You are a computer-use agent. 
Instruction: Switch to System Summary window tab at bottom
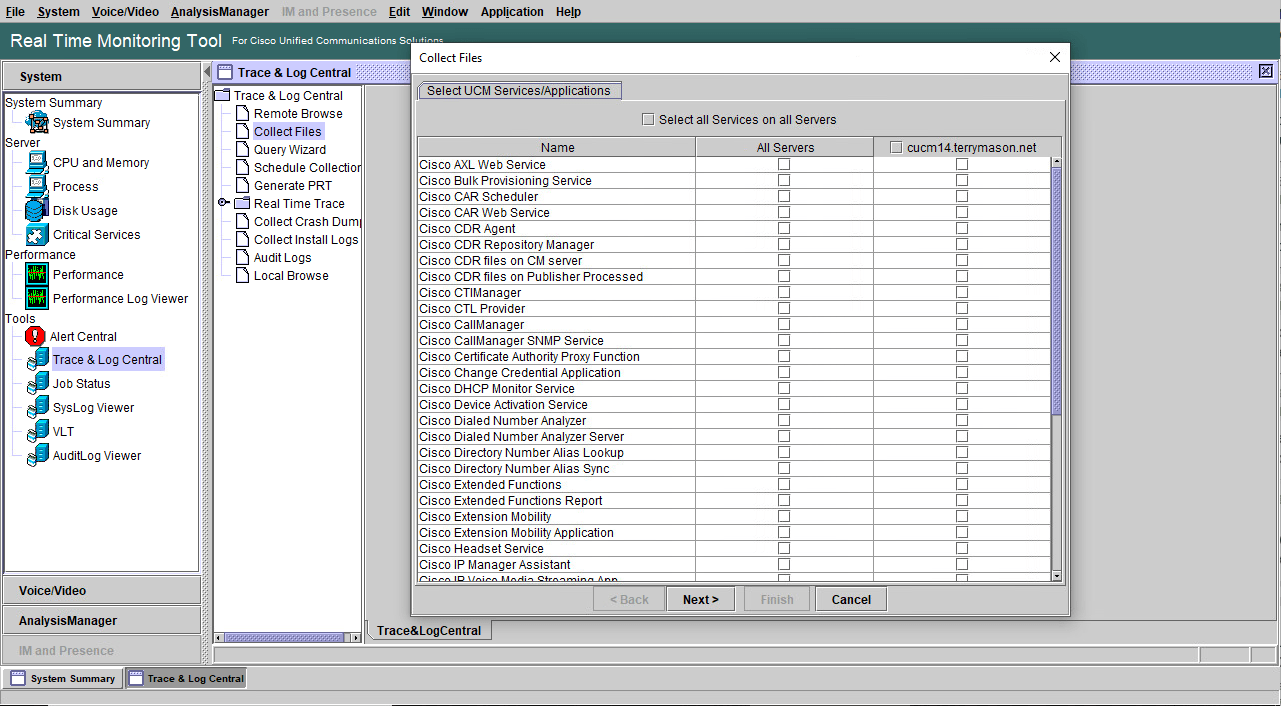click(x=63, y=678)
